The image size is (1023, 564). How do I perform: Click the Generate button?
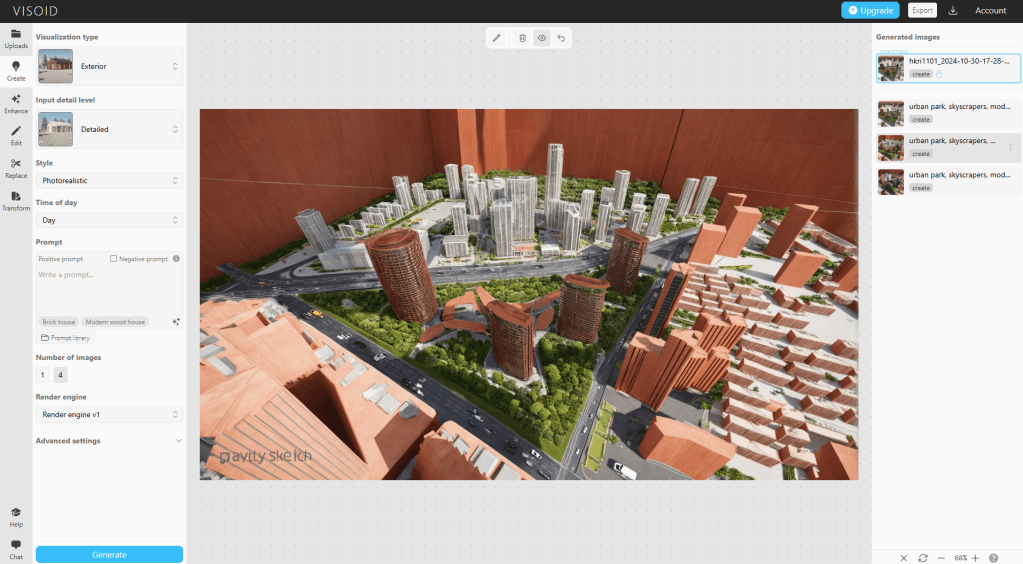[x=109, y=554]
